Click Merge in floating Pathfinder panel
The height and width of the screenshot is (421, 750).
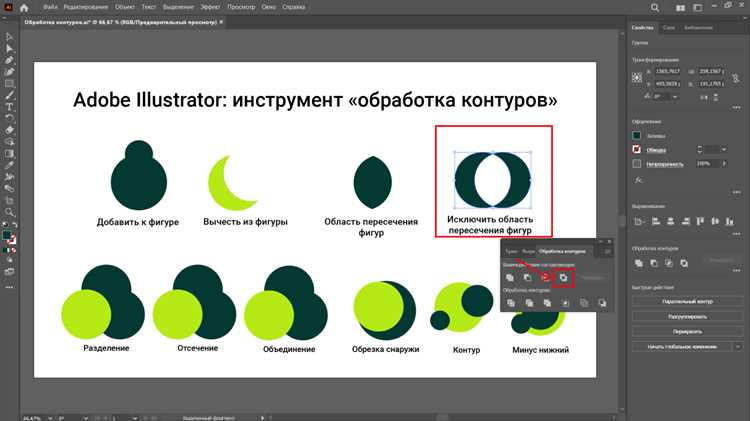547,303
